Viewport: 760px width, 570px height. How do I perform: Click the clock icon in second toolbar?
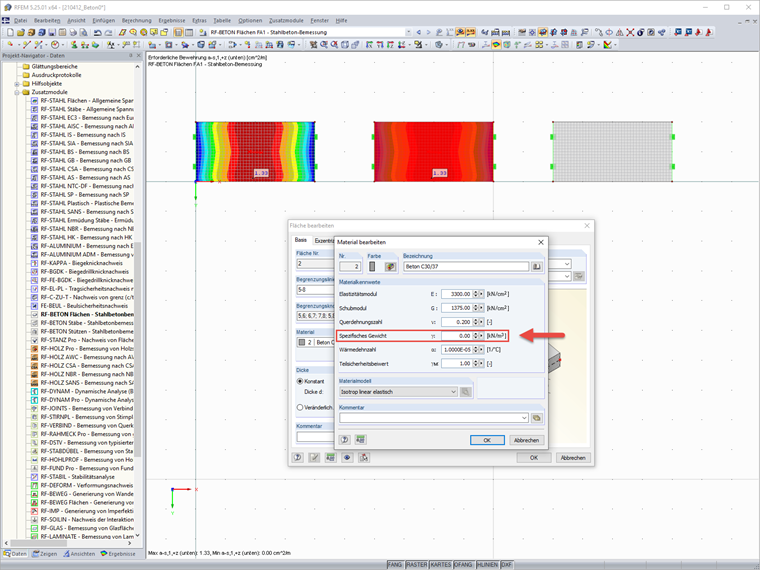pos(55,45)
